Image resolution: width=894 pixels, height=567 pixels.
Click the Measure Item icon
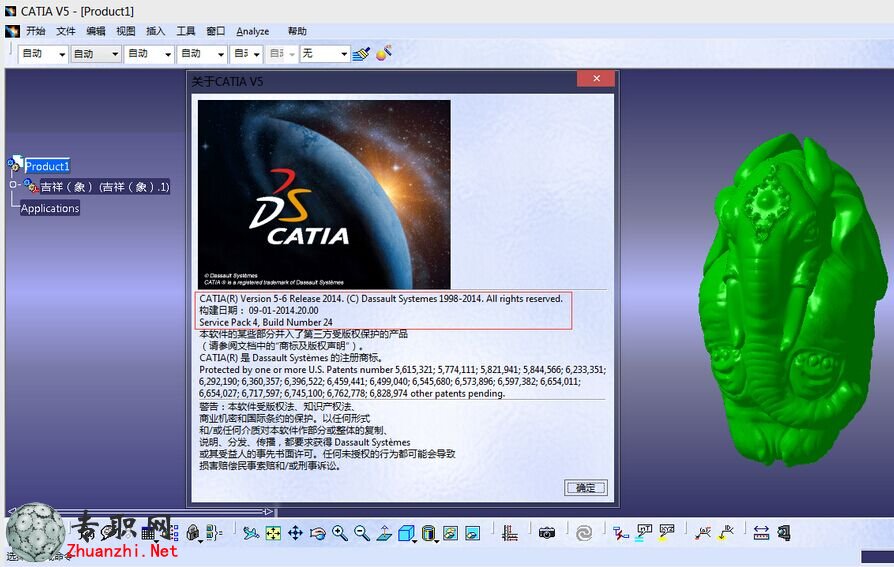click(784, 533)
